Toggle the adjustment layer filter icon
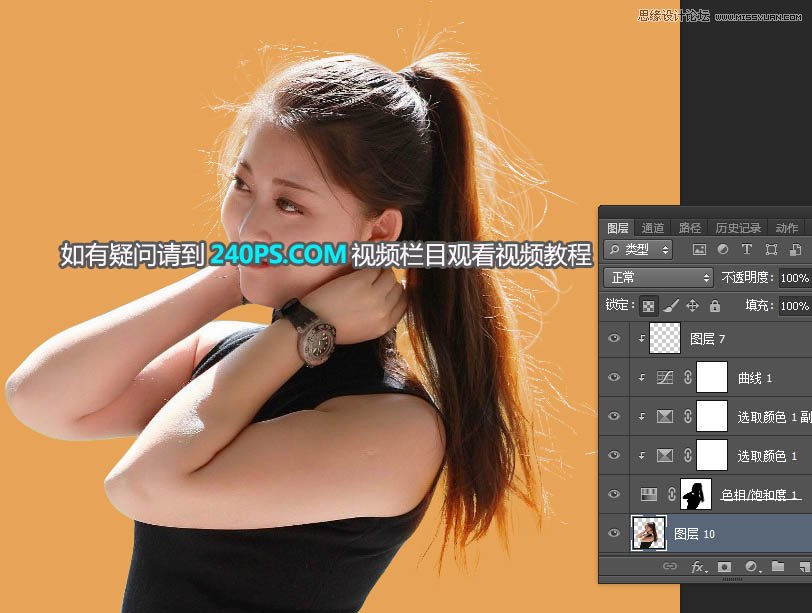 [x=723, y=250]
